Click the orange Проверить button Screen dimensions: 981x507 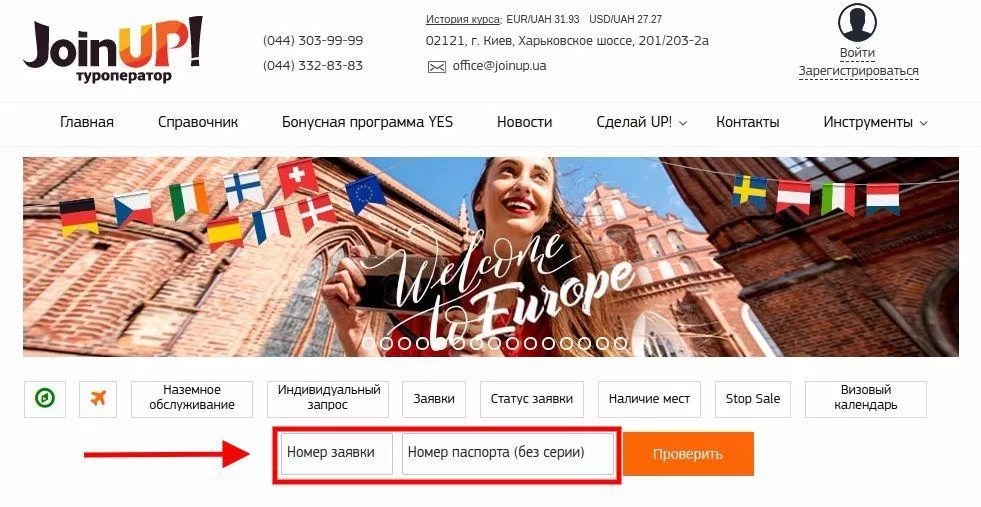coord(688,454)
